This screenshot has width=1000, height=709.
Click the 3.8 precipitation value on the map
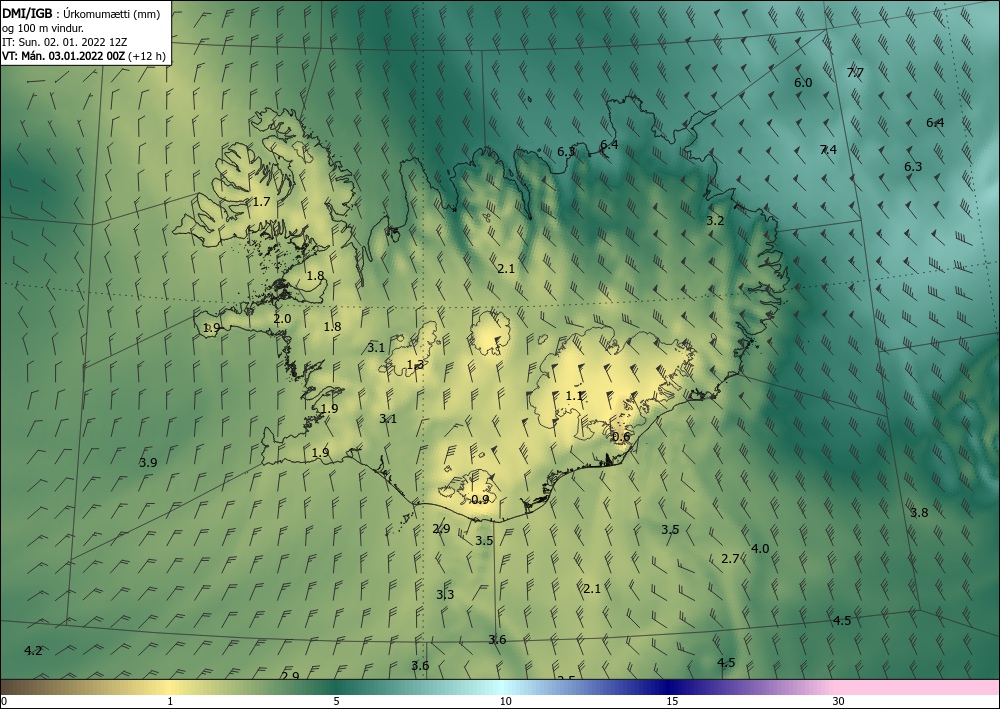click(919, 513)
